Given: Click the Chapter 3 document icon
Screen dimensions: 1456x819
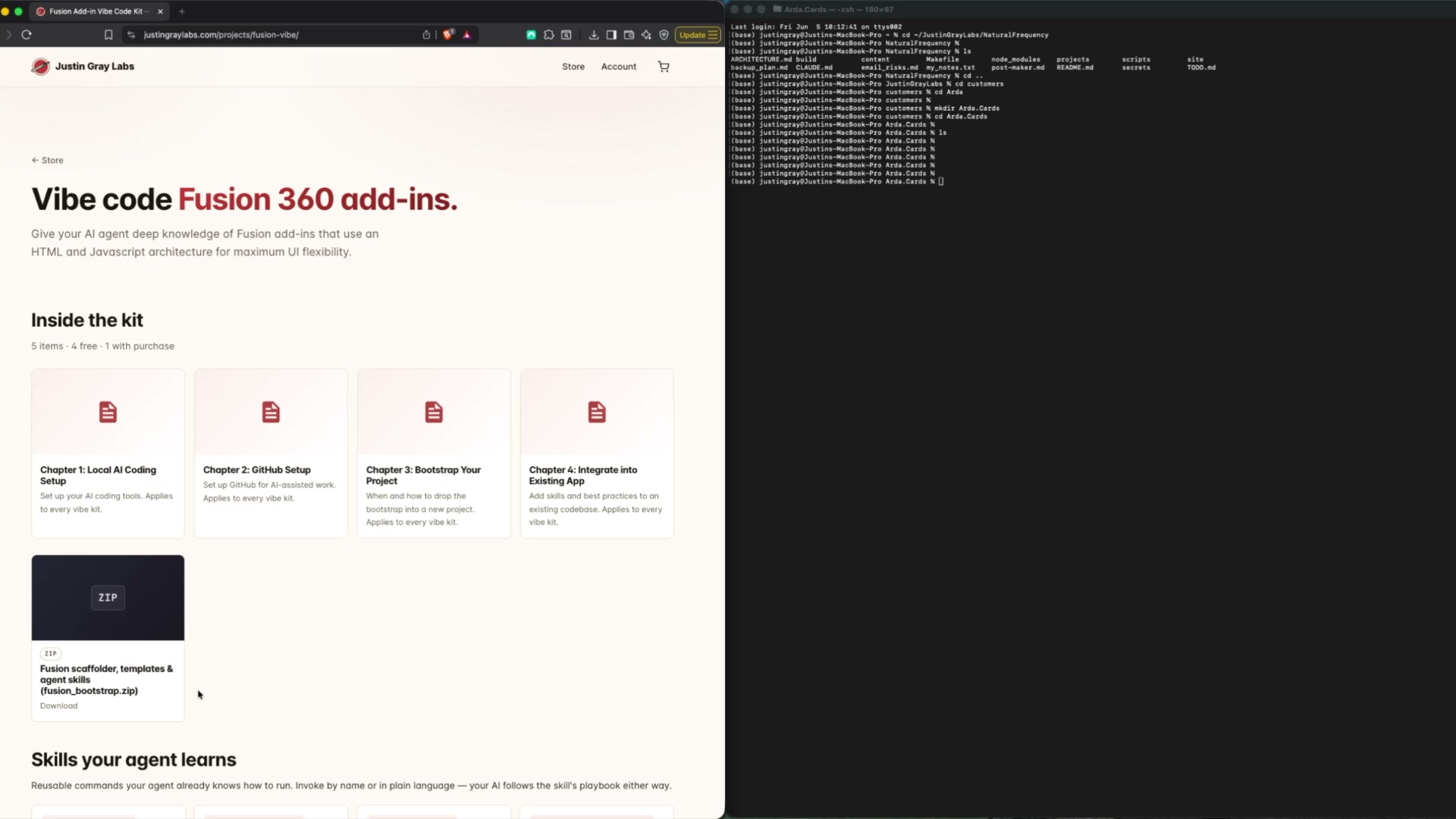Looking at the screenshot, I should 434,413.
